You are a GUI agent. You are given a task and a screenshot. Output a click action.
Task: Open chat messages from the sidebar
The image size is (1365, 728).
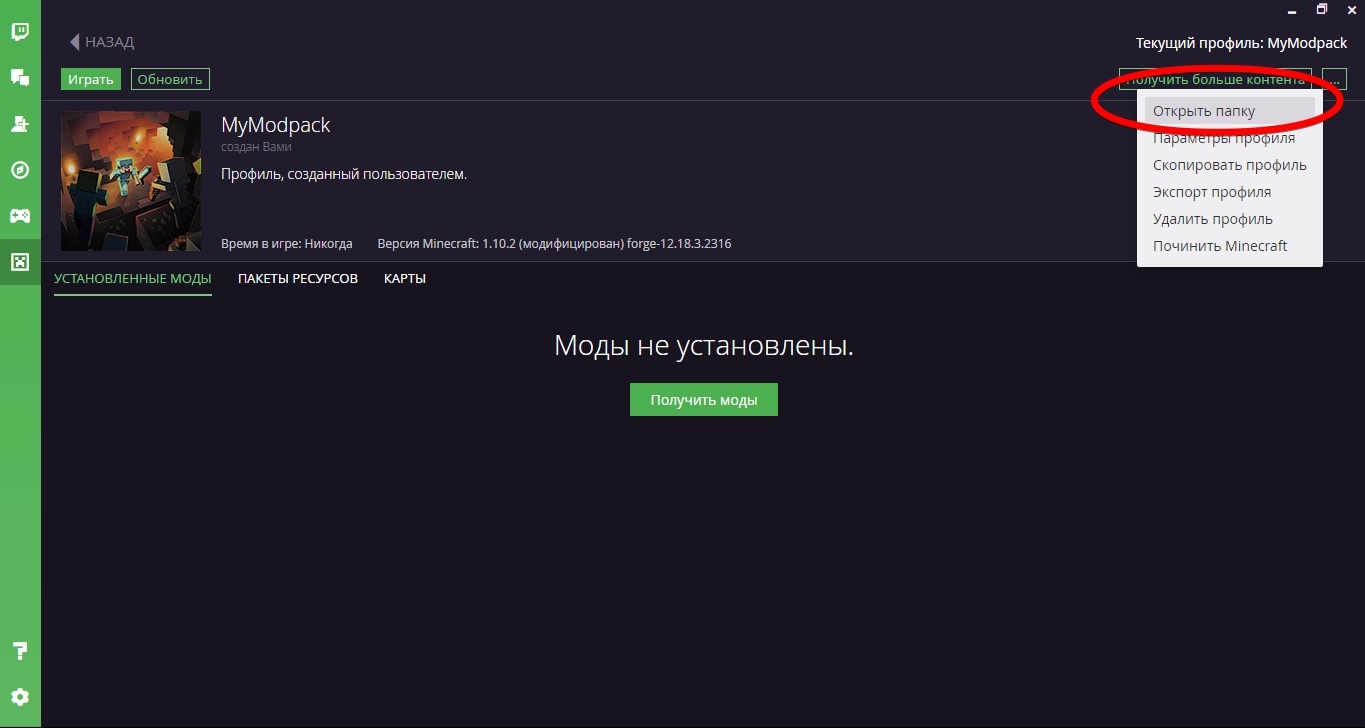(20, 77)
